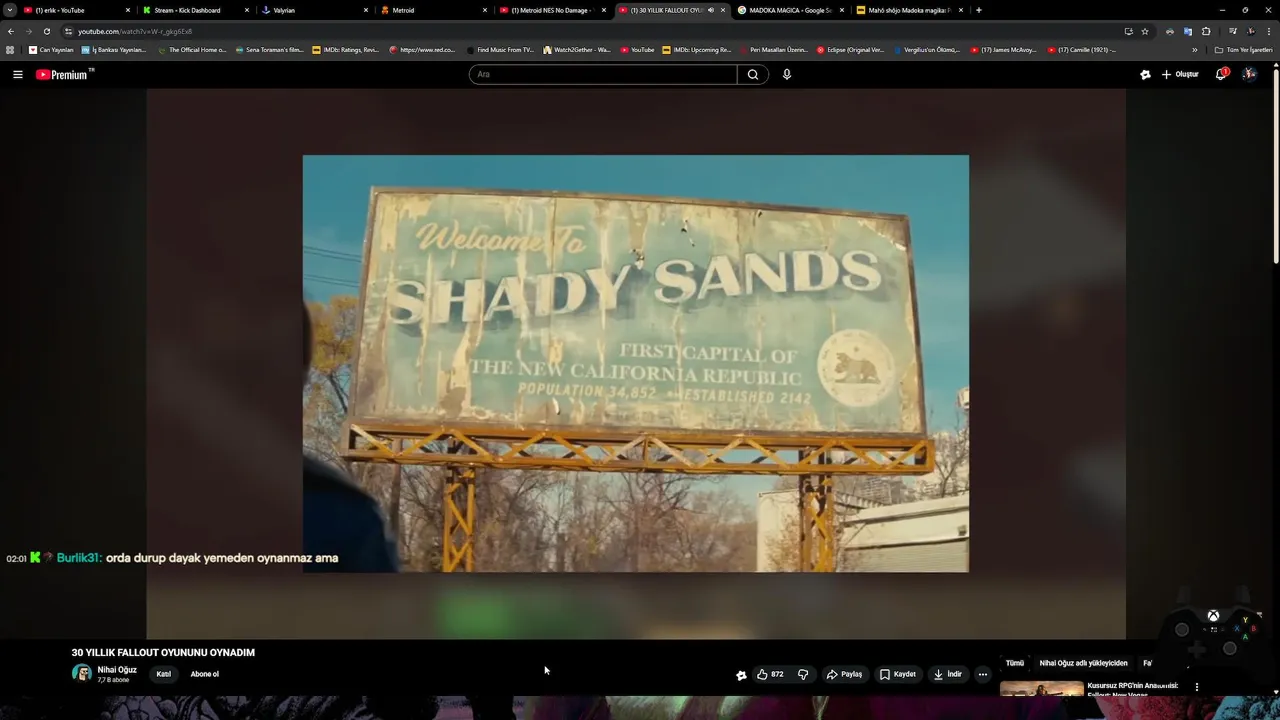The height and width of the screenshot is (720, 1280).
Task: Open IMDb: Ratings, Reviews bookmark
Action: tap(345, 50)
